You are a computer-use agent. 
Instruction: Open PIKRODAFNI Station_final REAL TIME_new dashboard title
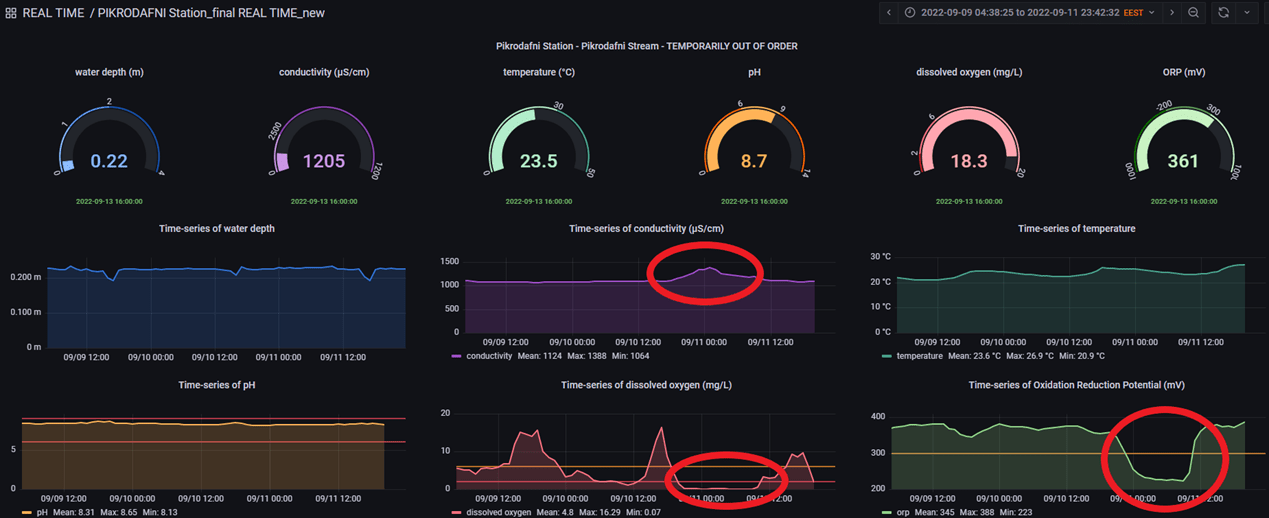[x=211, y=13]
